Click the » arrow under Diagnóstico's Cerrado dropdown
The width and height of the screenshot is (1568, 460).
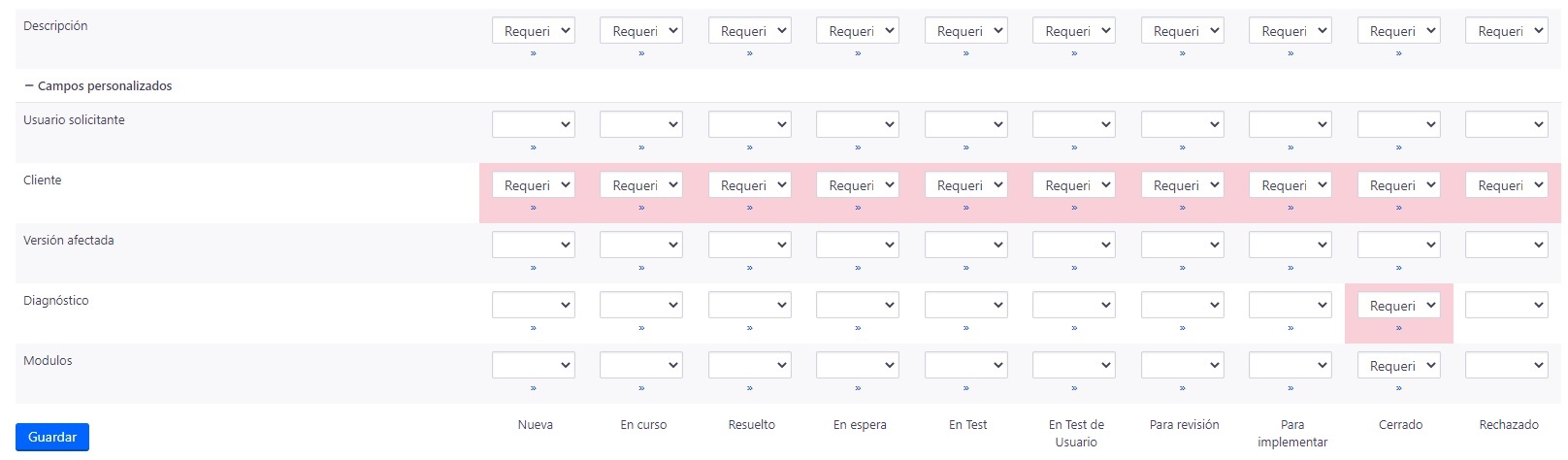coord(1399,328)
